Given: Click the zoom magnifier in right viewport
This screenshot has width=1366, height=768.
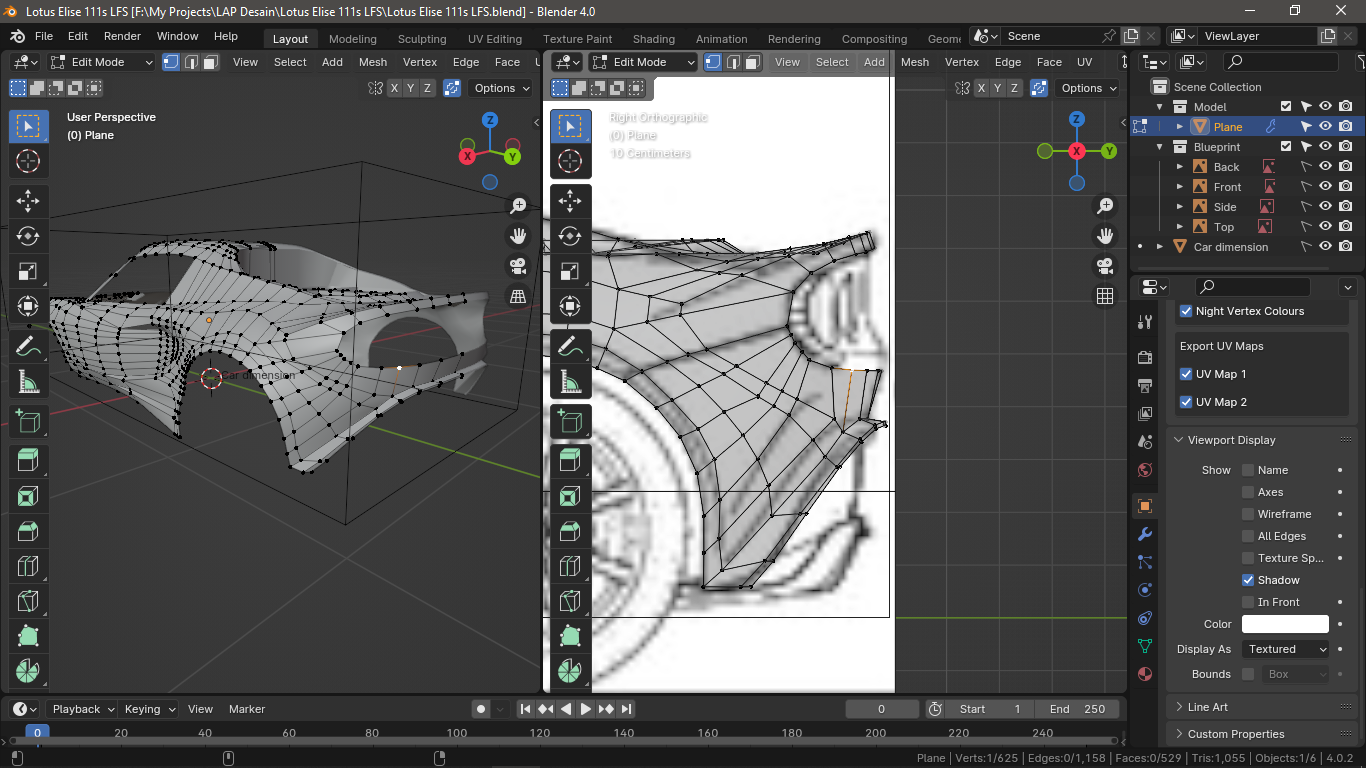Looking at the screenshot, I should point(1105,206).
